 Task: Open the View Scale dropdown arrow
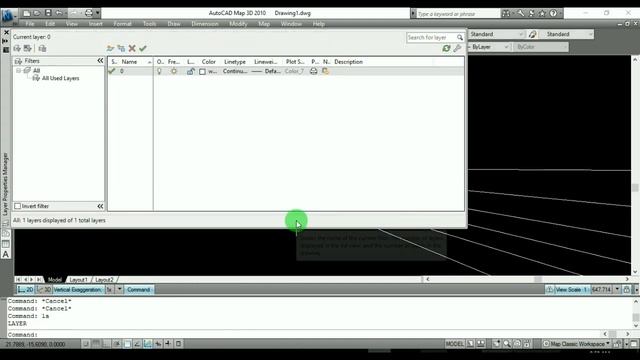[x=617, y=290]
